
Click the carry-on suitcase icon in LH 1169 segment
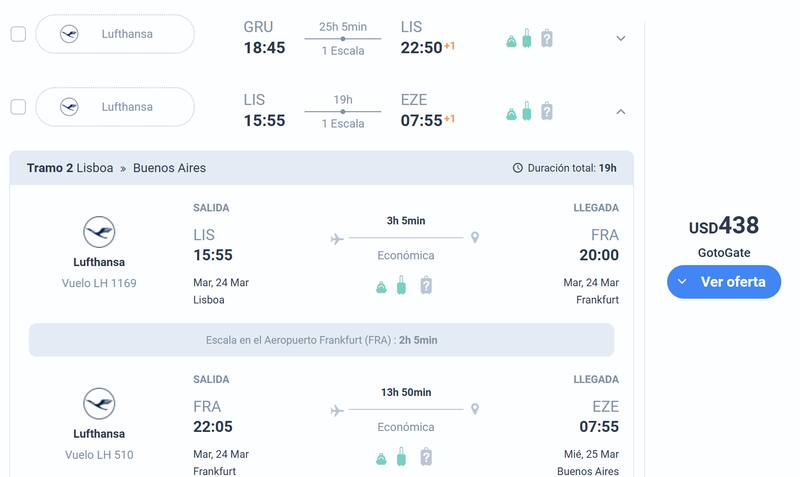coord(401,285)
